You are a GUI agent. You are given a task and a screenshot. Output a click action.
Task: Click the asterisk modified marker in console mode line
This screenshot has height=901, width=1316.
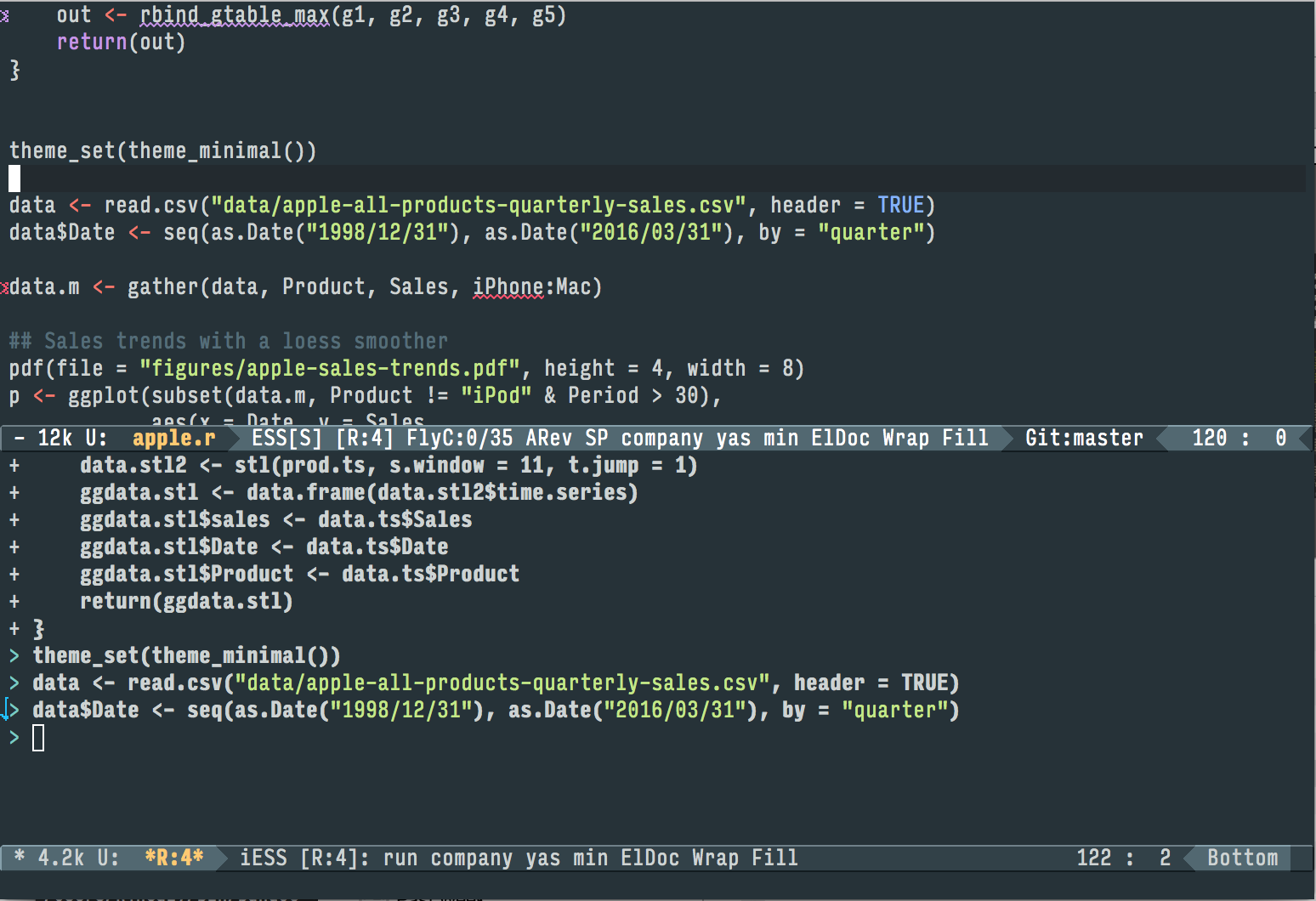tap(19, 858)
